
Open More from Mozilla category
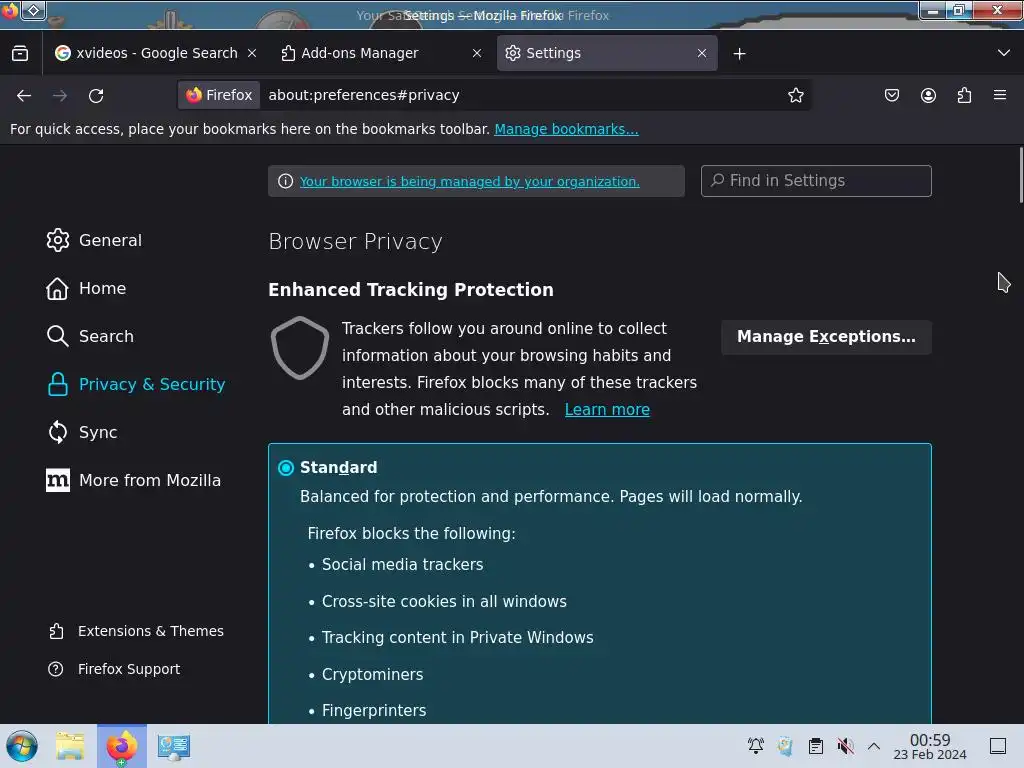click(x=133, y=481)
